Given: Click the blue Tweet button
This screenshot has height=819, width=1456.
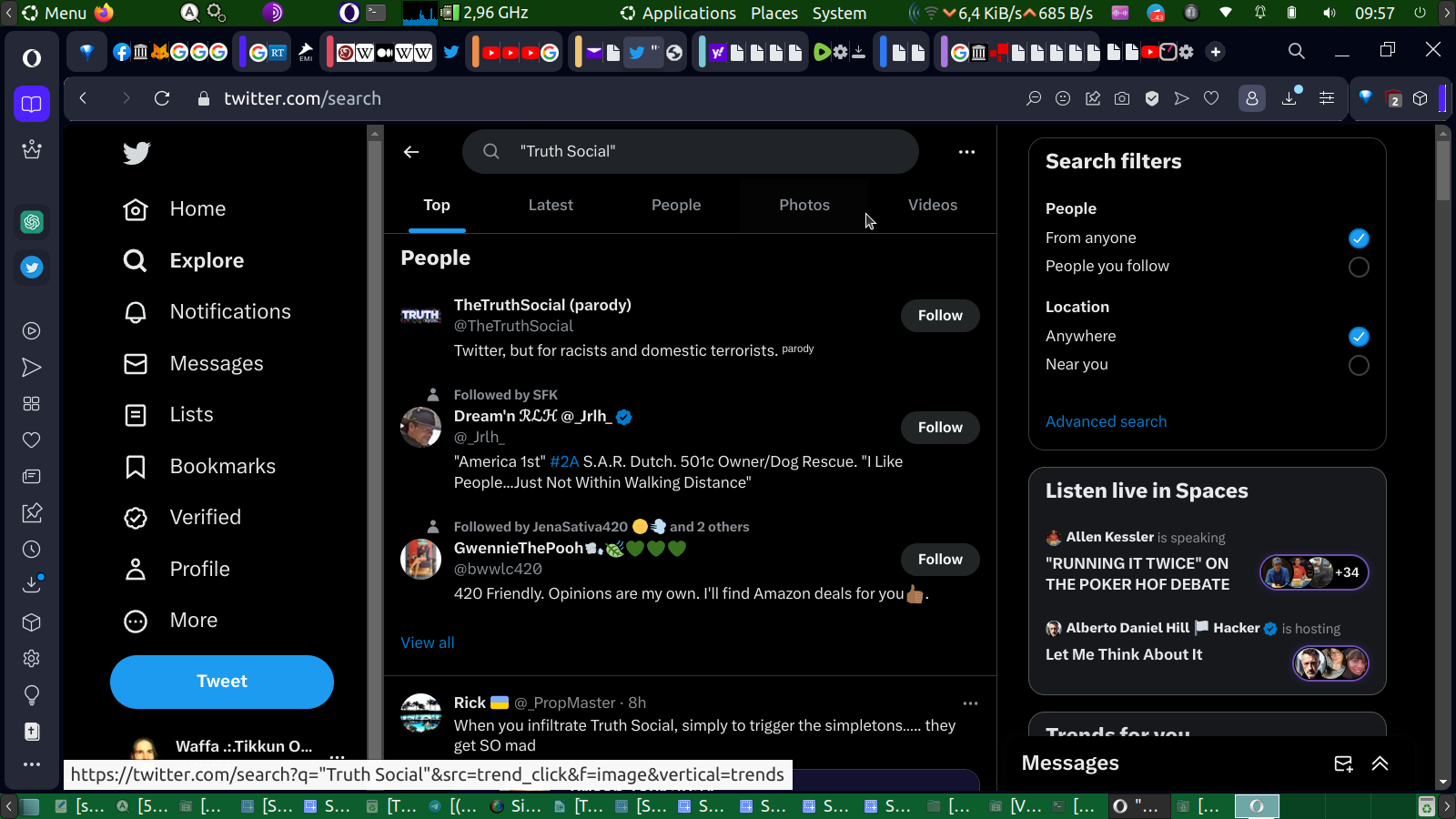Looking at the screenshot, I should (222, 682).
